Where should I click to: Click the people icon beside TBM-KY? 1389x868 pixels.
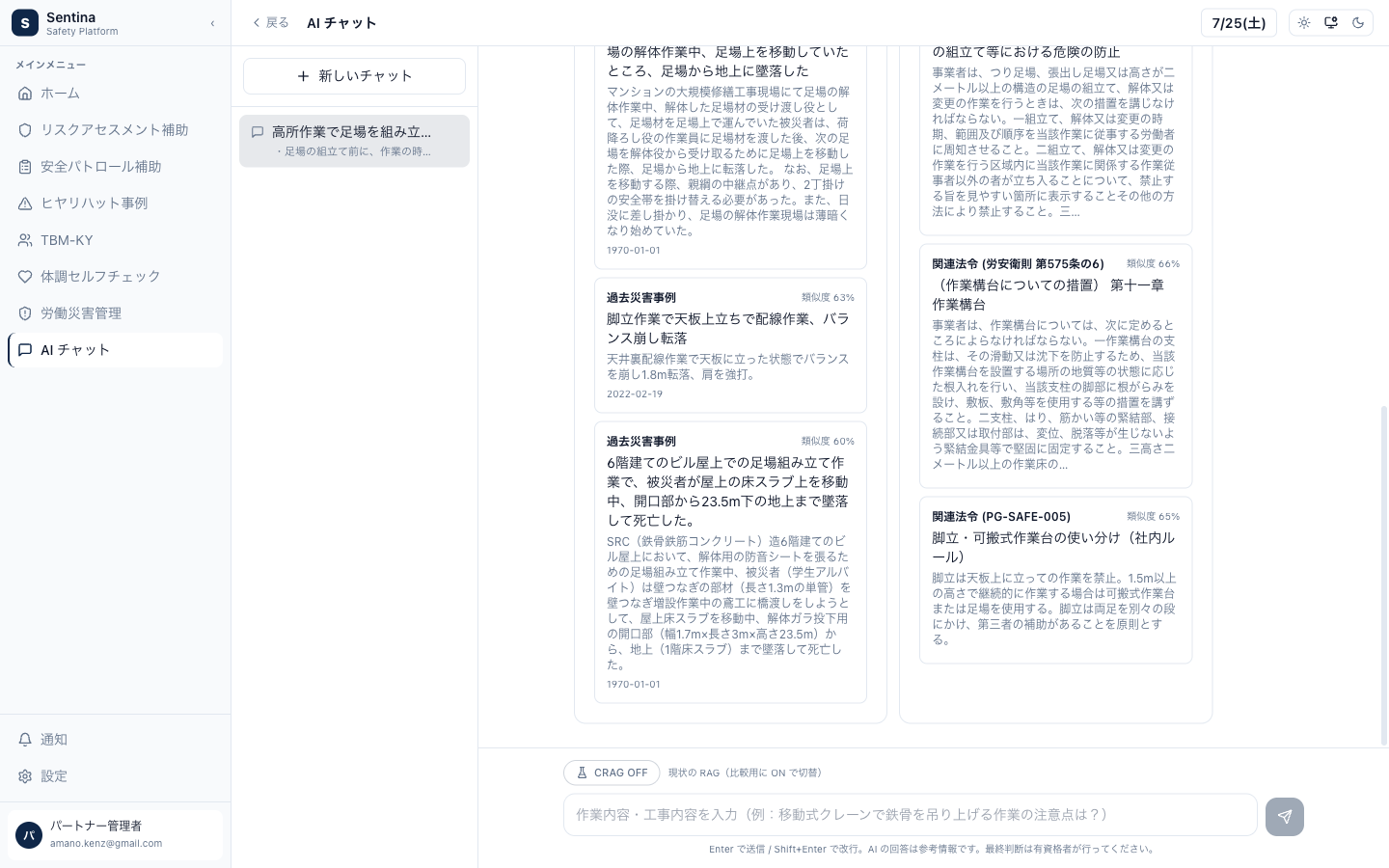pos(25,240)
